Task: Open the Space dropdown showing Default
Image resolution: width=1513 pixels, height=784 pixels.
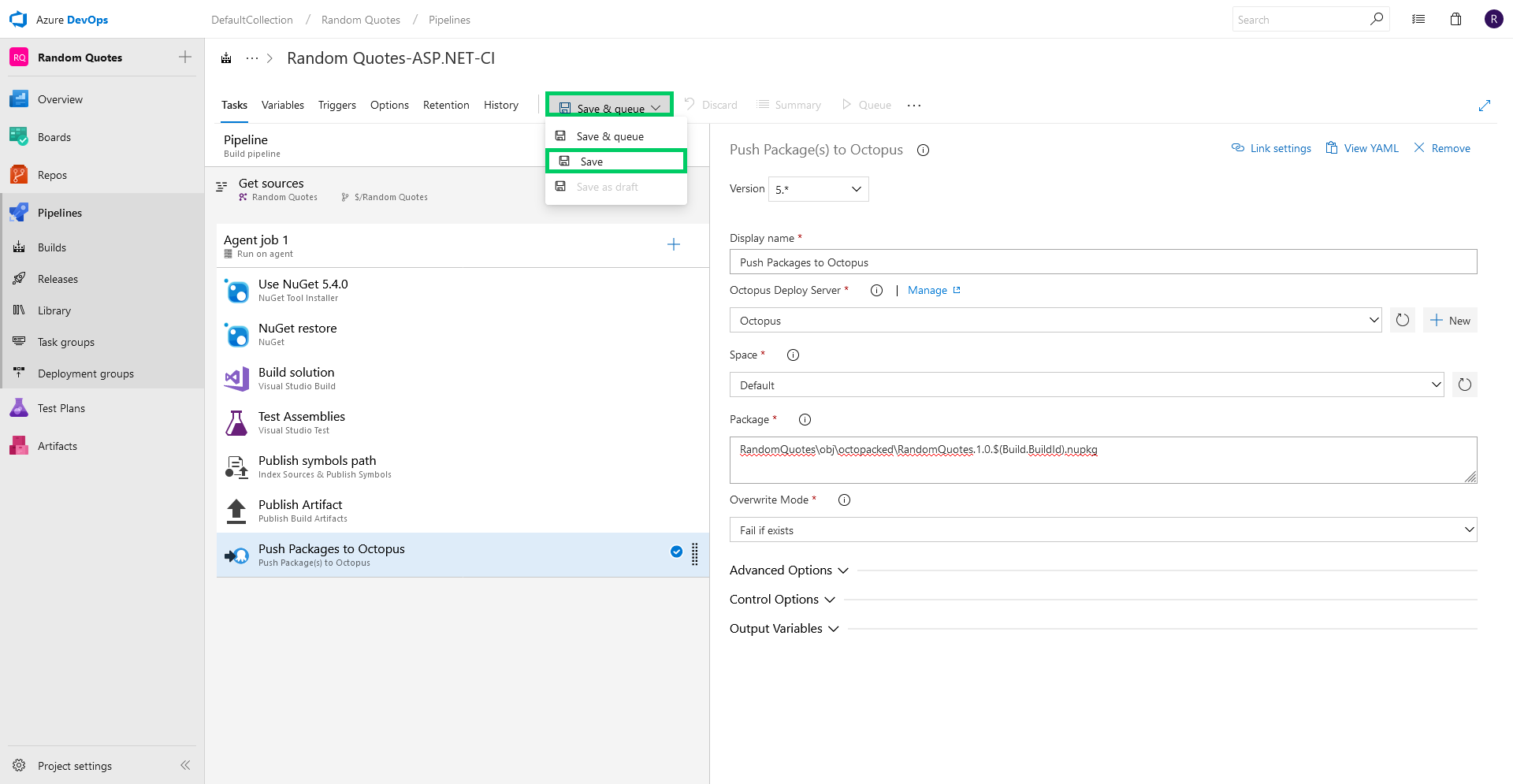Action: pos(1087,385)
